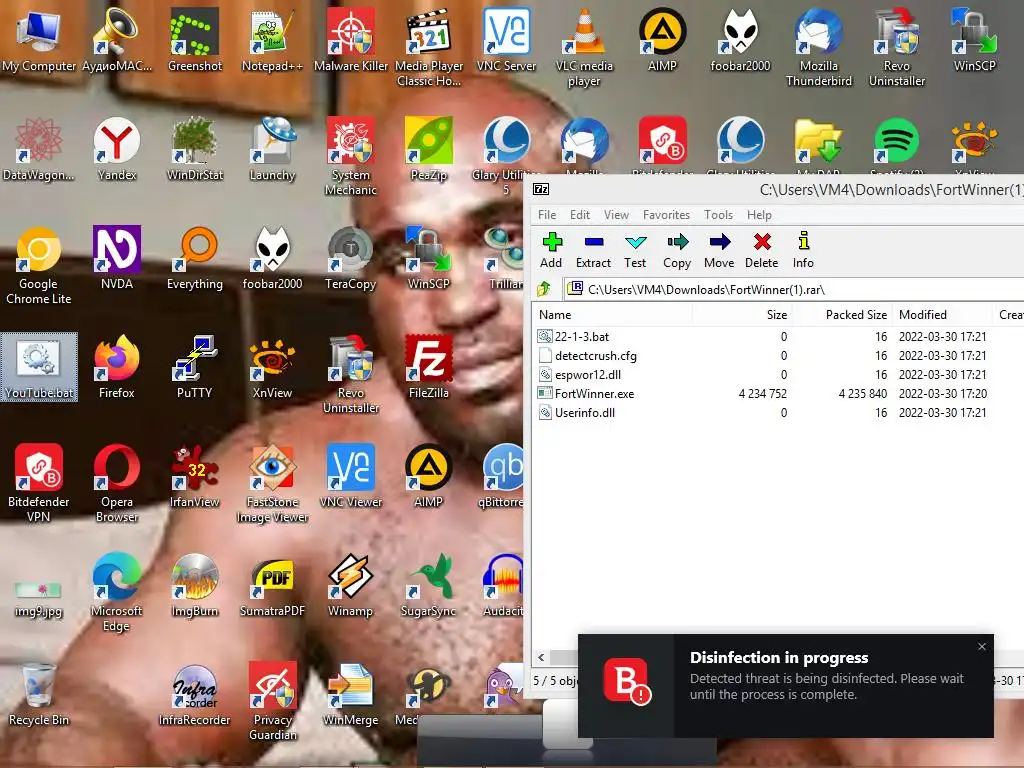Sort by the Packed Size column header

[x=842, y=315]
